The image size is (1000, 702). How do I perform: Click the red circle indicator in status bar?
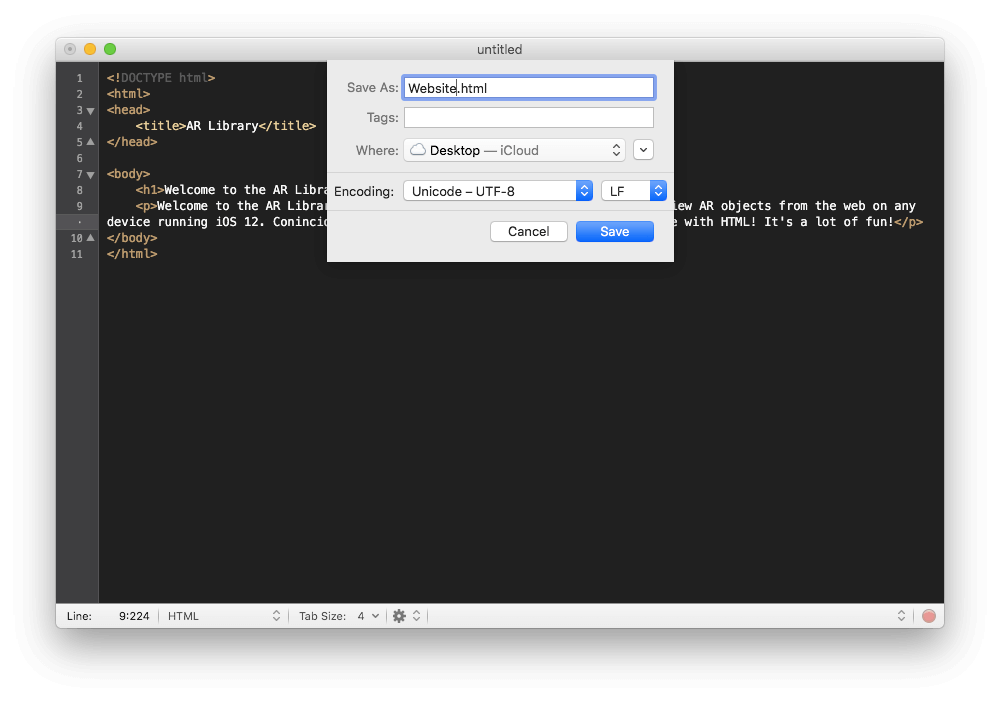929,616
